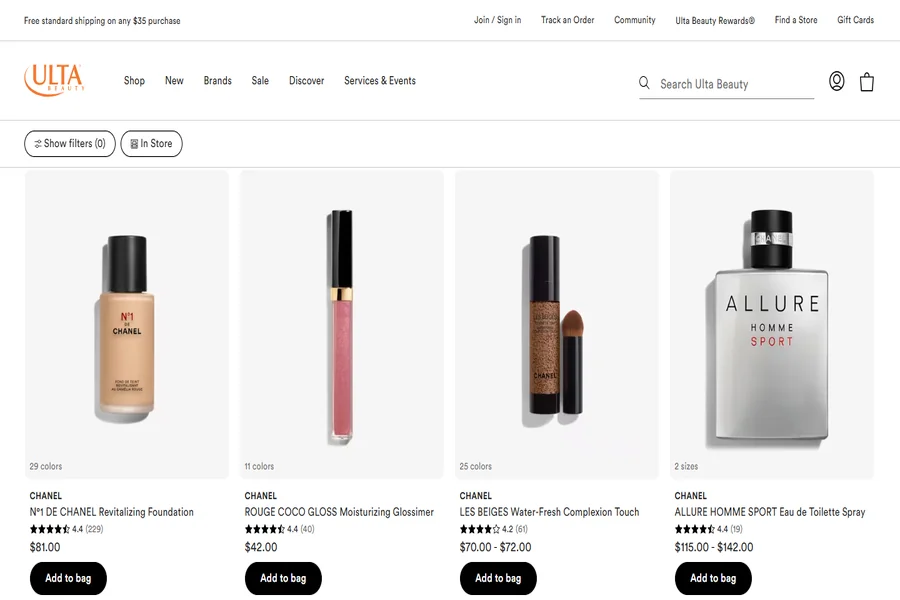Add LES BEIGES Complexion Touch to bag
The width and height of the screenshot is (900, 600).
point(498,578)
